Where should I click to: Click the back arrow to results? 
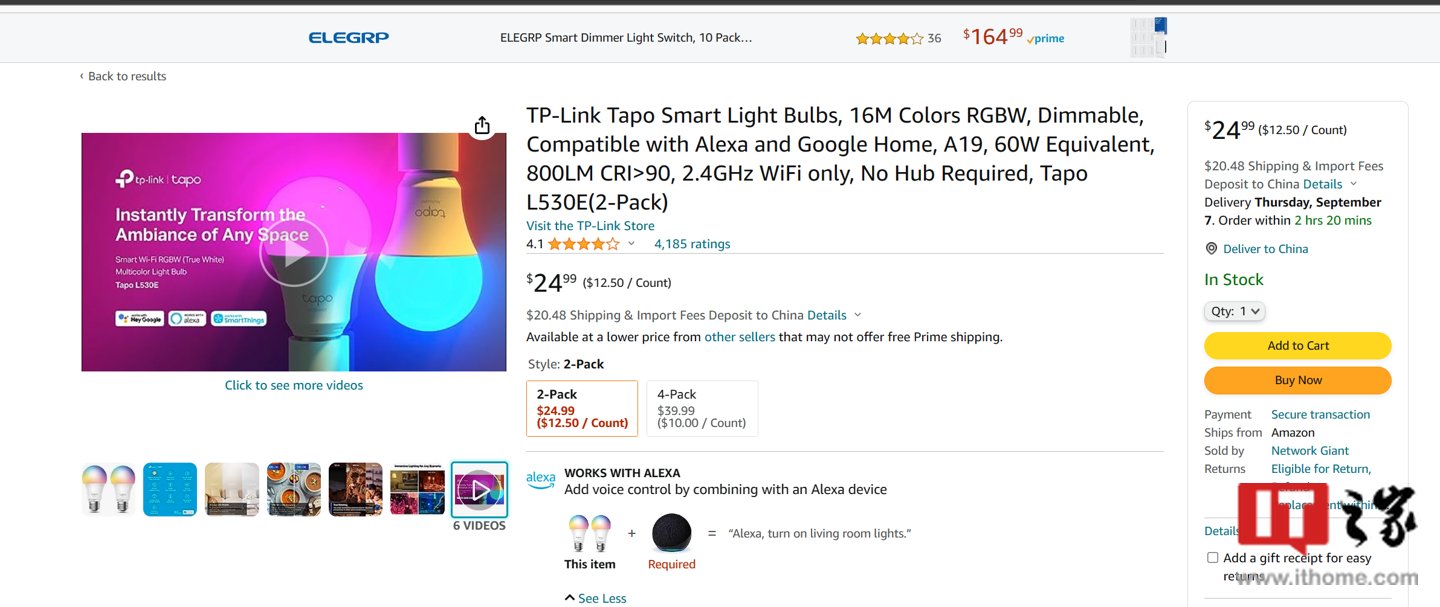pyautogui.click(x=82, y=76)
